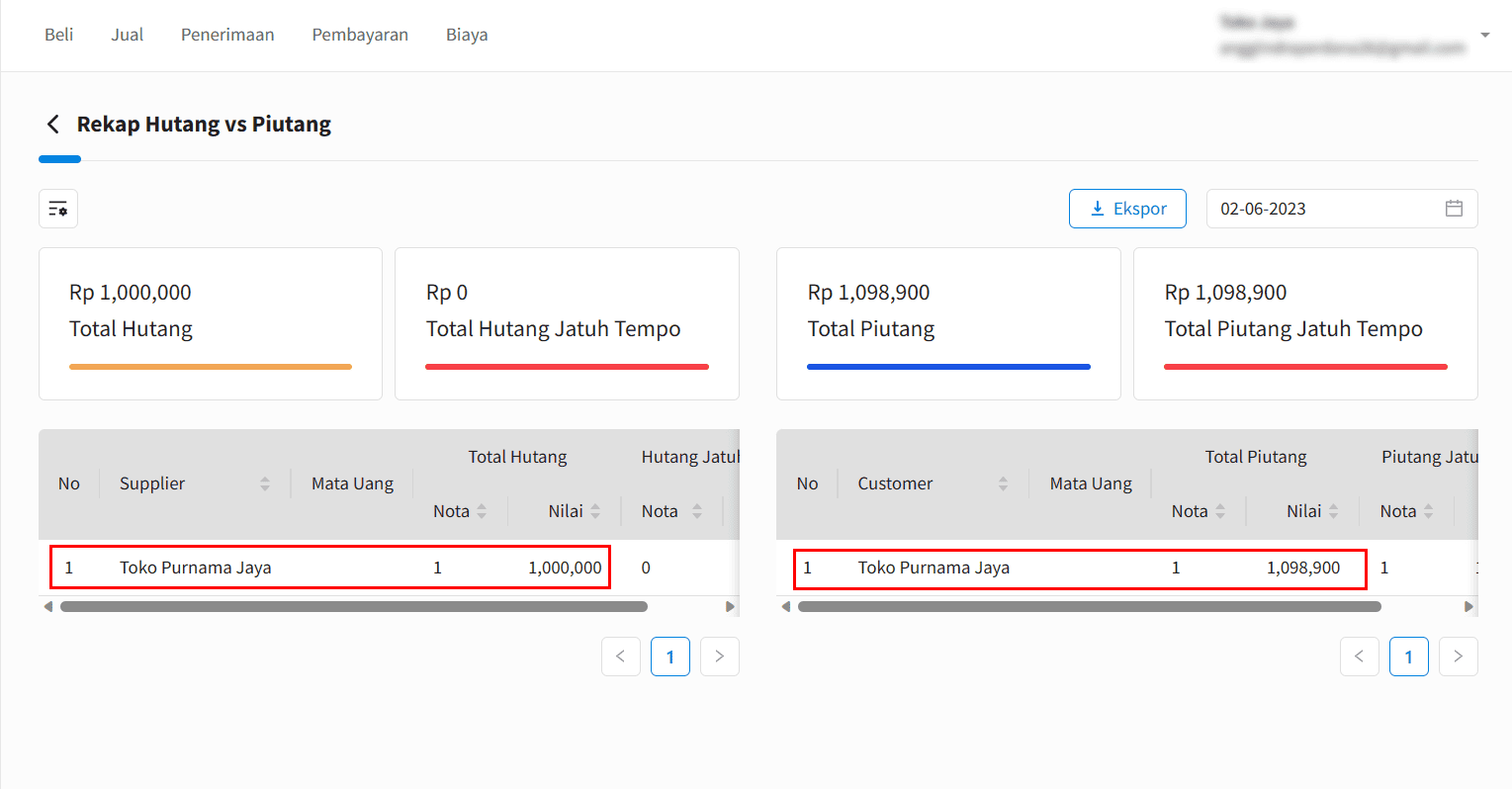This screenshot has width=1512, height=789.
Task: Go to next page in supplier table
Action: tap(720, 657)
